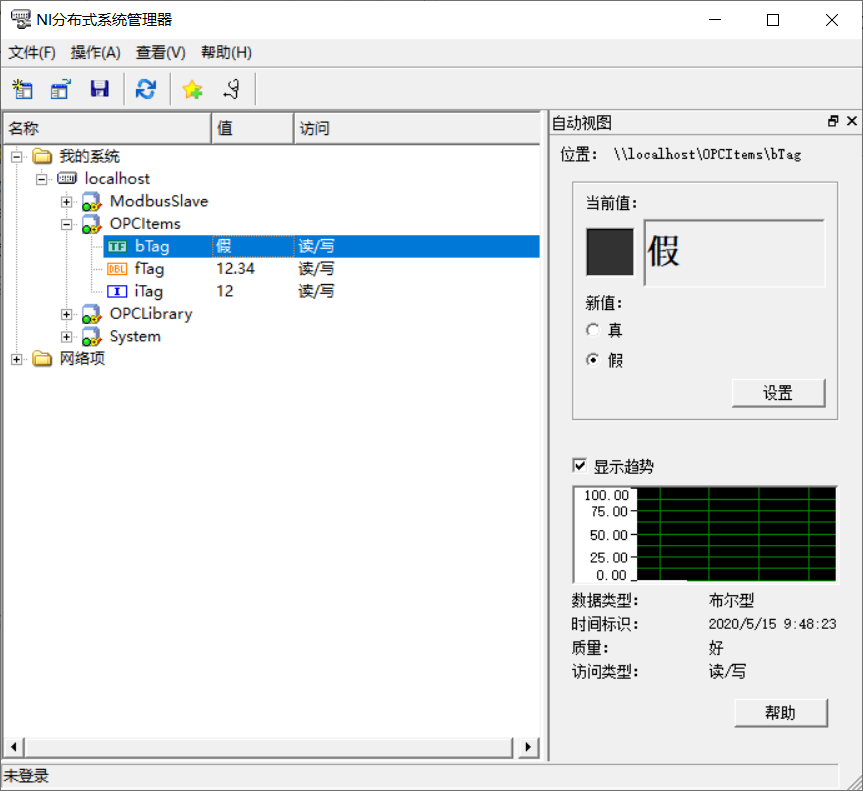Click the 访问 column header

[x=417, y=128]
